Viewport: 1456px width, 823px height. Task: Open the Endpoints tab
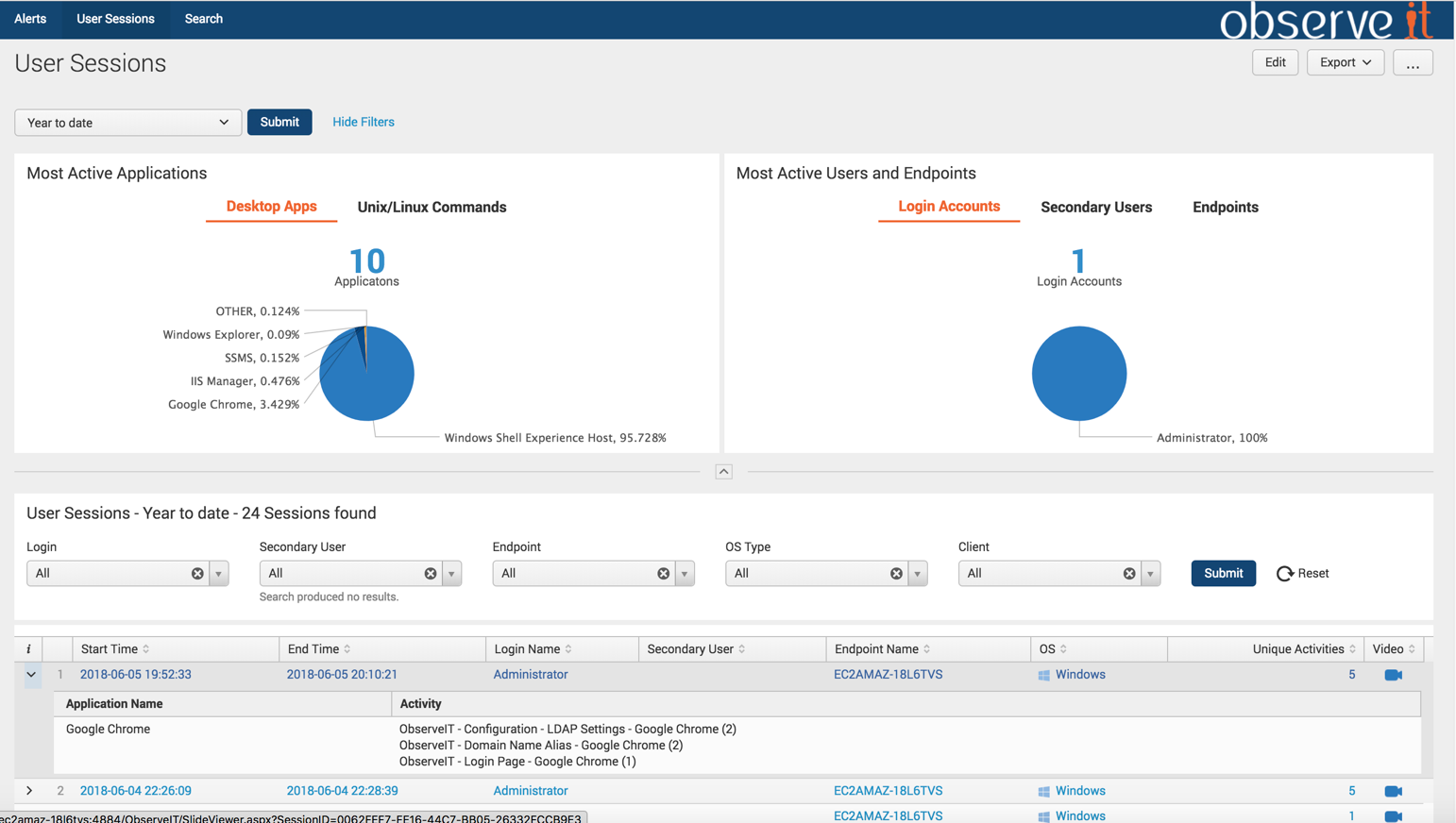1225,207
